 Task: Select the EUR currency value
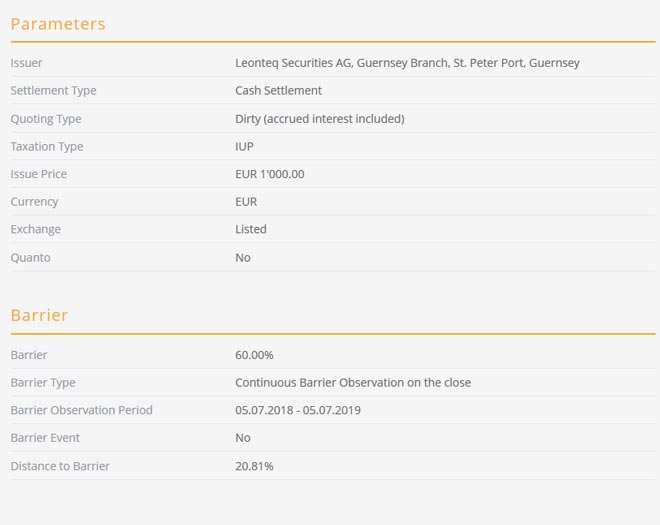pos(246,202)
